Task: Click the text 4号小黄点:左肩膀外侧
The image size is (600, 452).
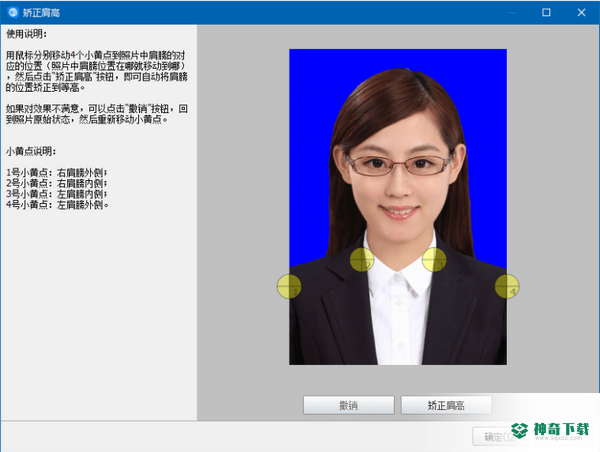Action: (x=57, y=205)
